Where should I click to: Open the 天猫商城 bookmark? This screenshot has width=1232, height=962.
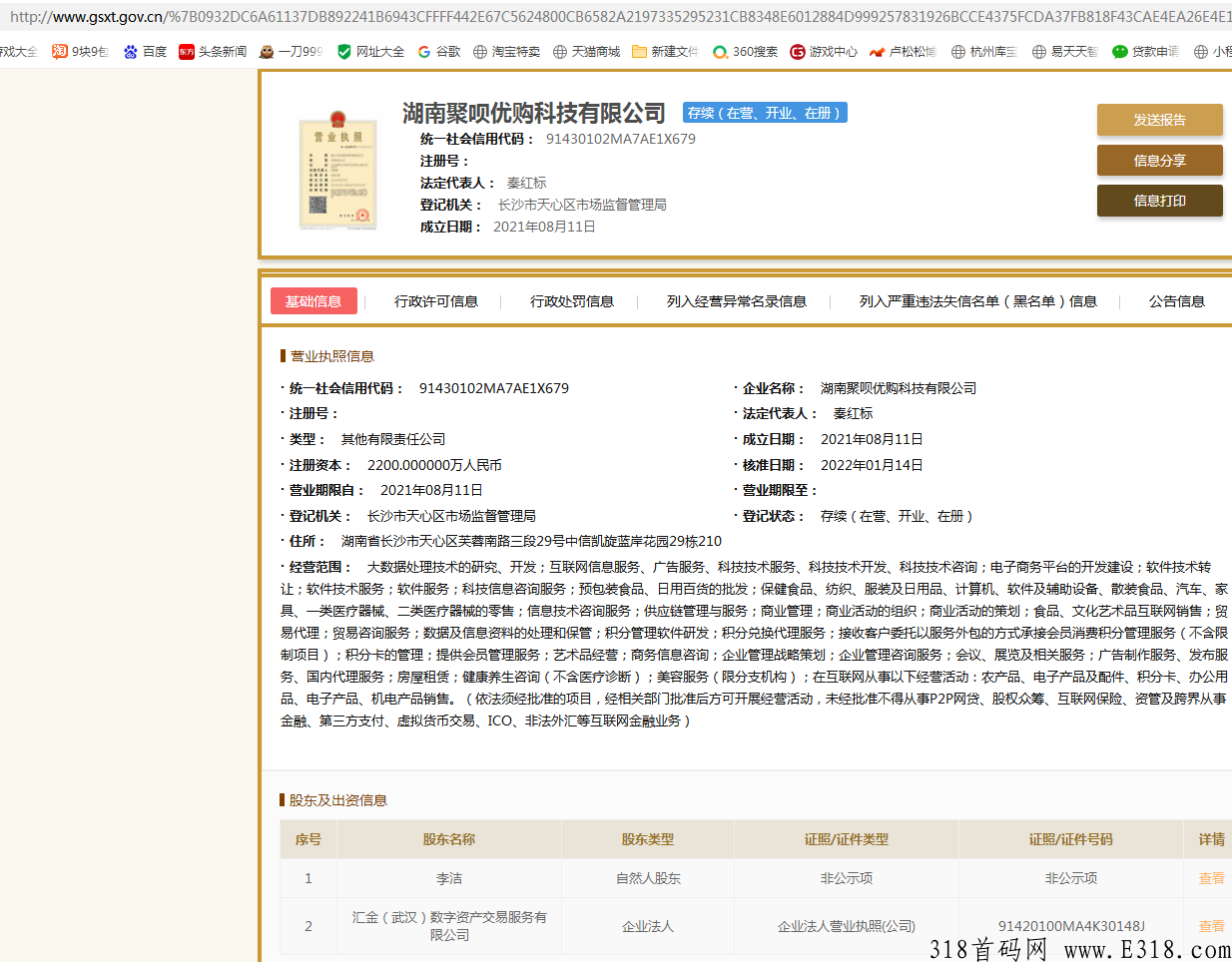pos(586,51)
